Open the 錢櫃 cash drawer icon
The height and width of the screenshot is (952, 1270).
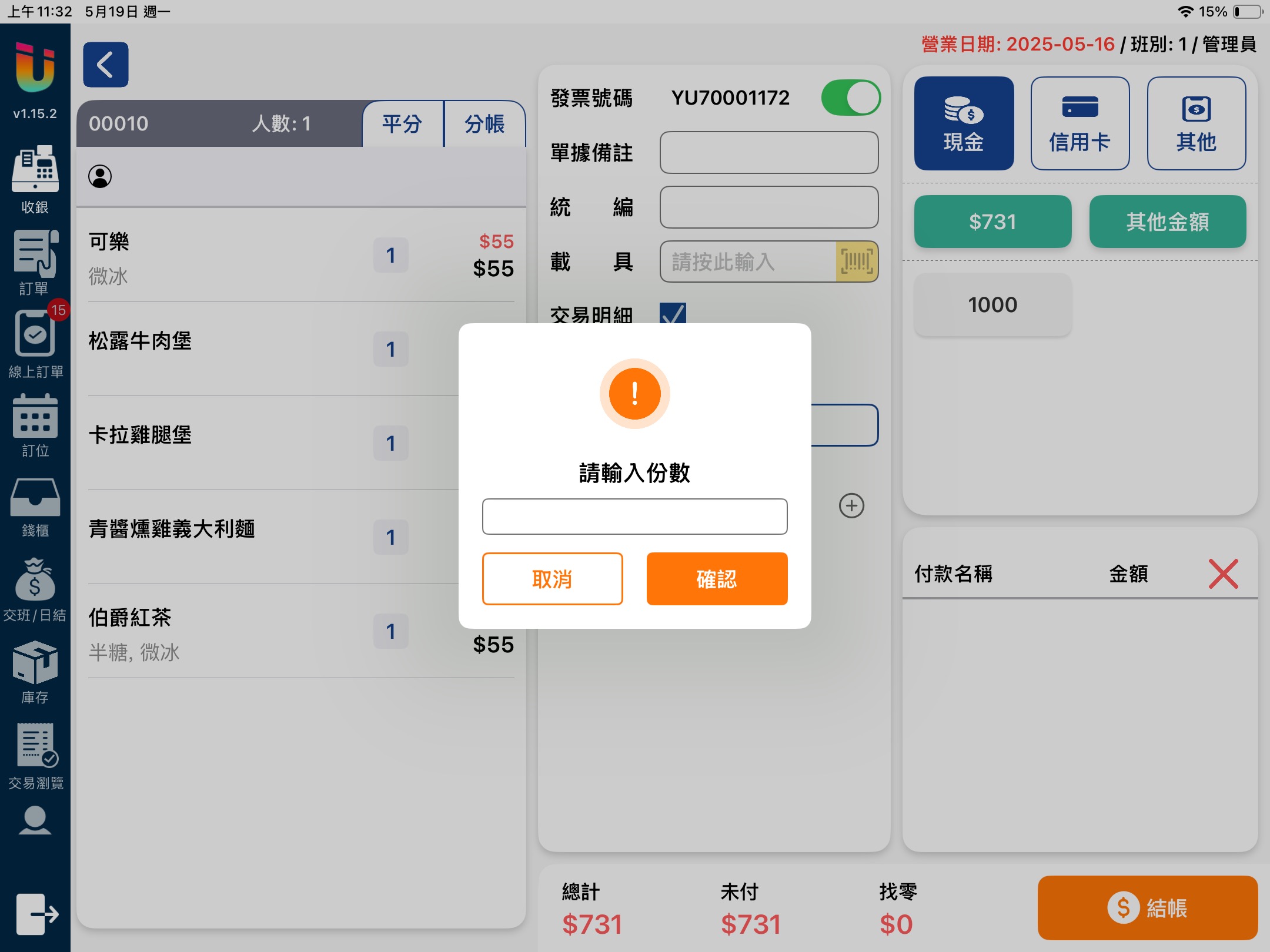click(x=35, y=498)
